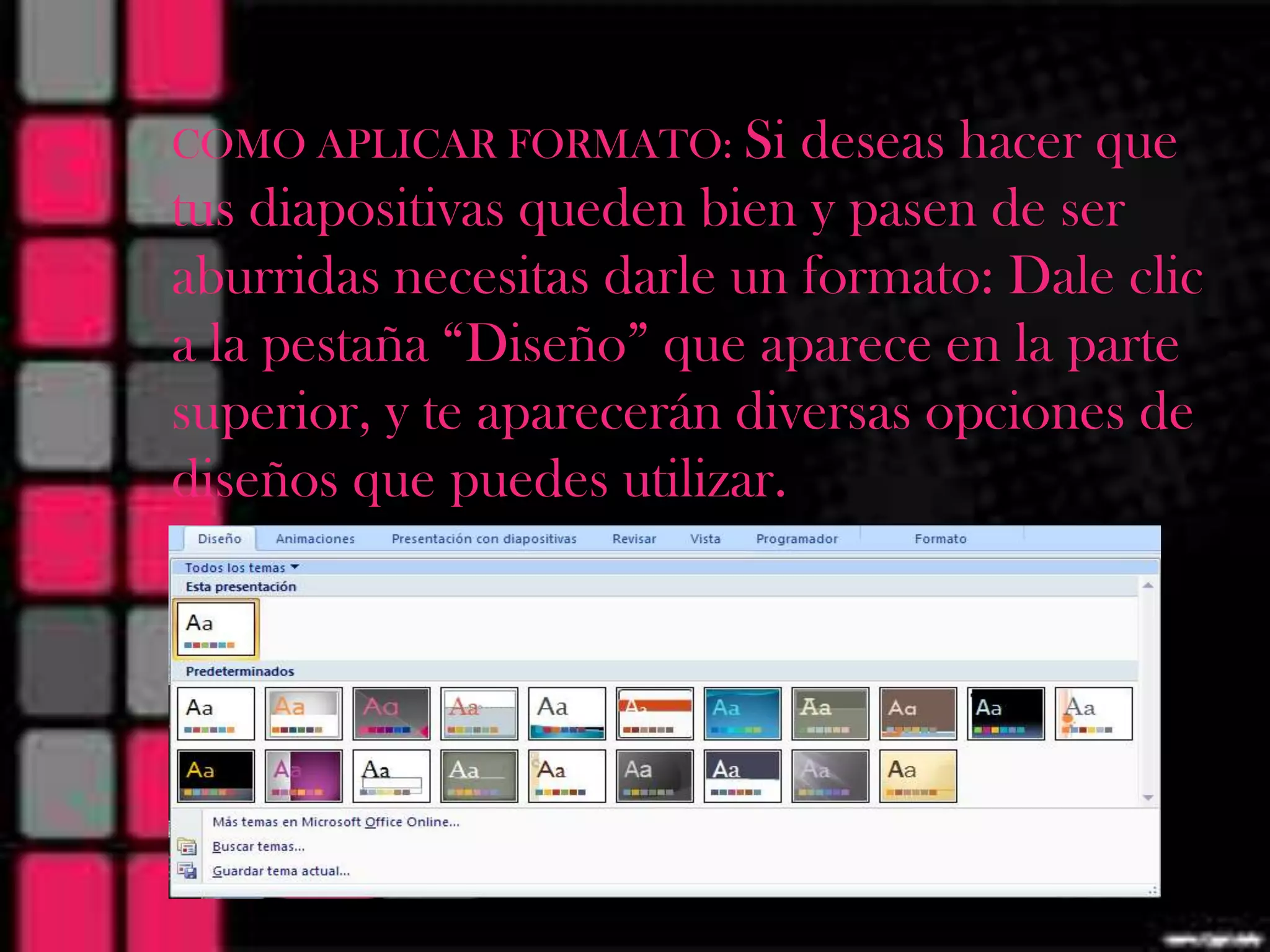Open the Formato tab
Image resolution: width=1270 pixels, height=952 pixels.
click(940, 539)
